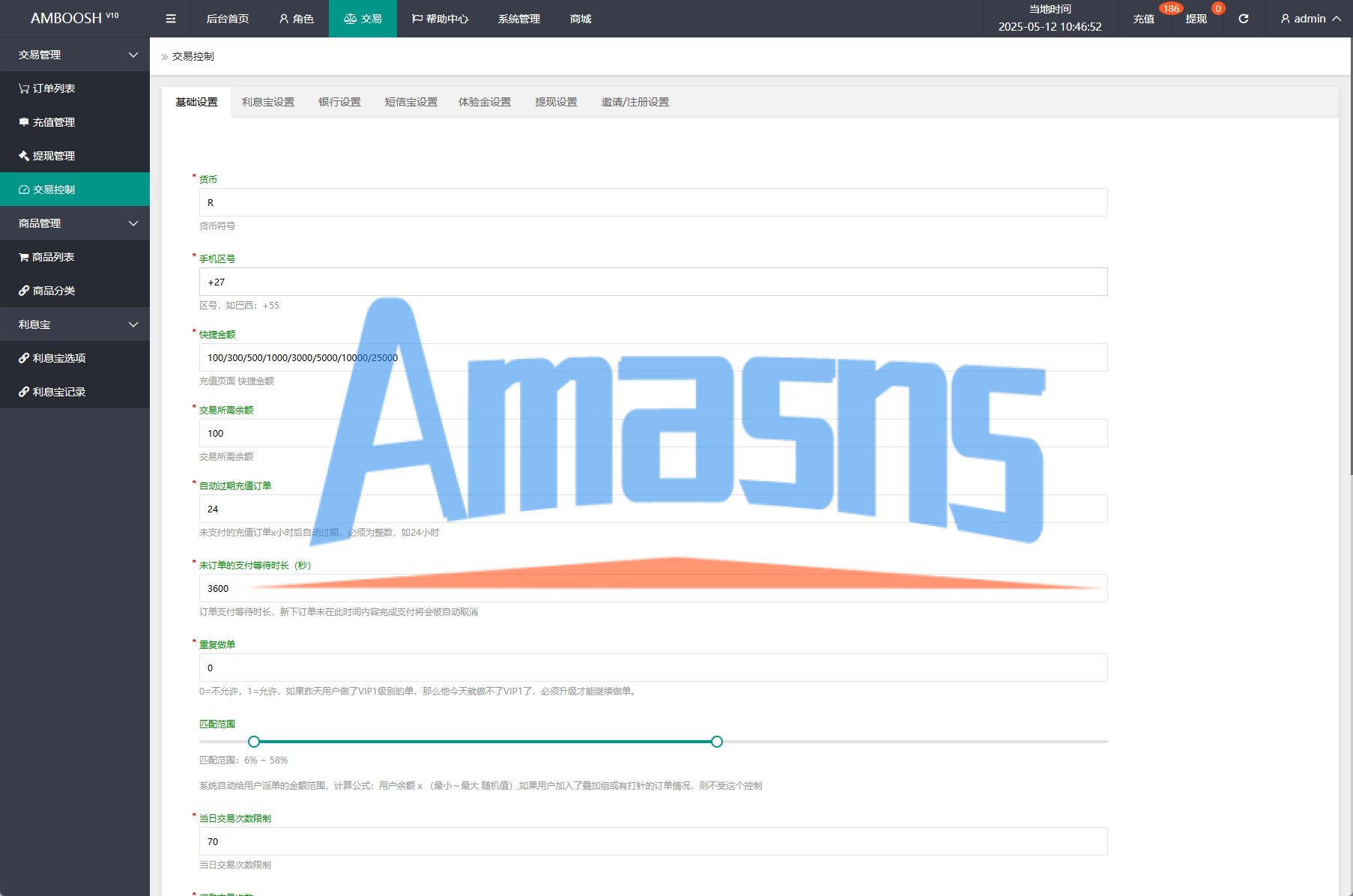Click the 货币 input field
The height and width of the screenshot is (896, 1353).
653,202
